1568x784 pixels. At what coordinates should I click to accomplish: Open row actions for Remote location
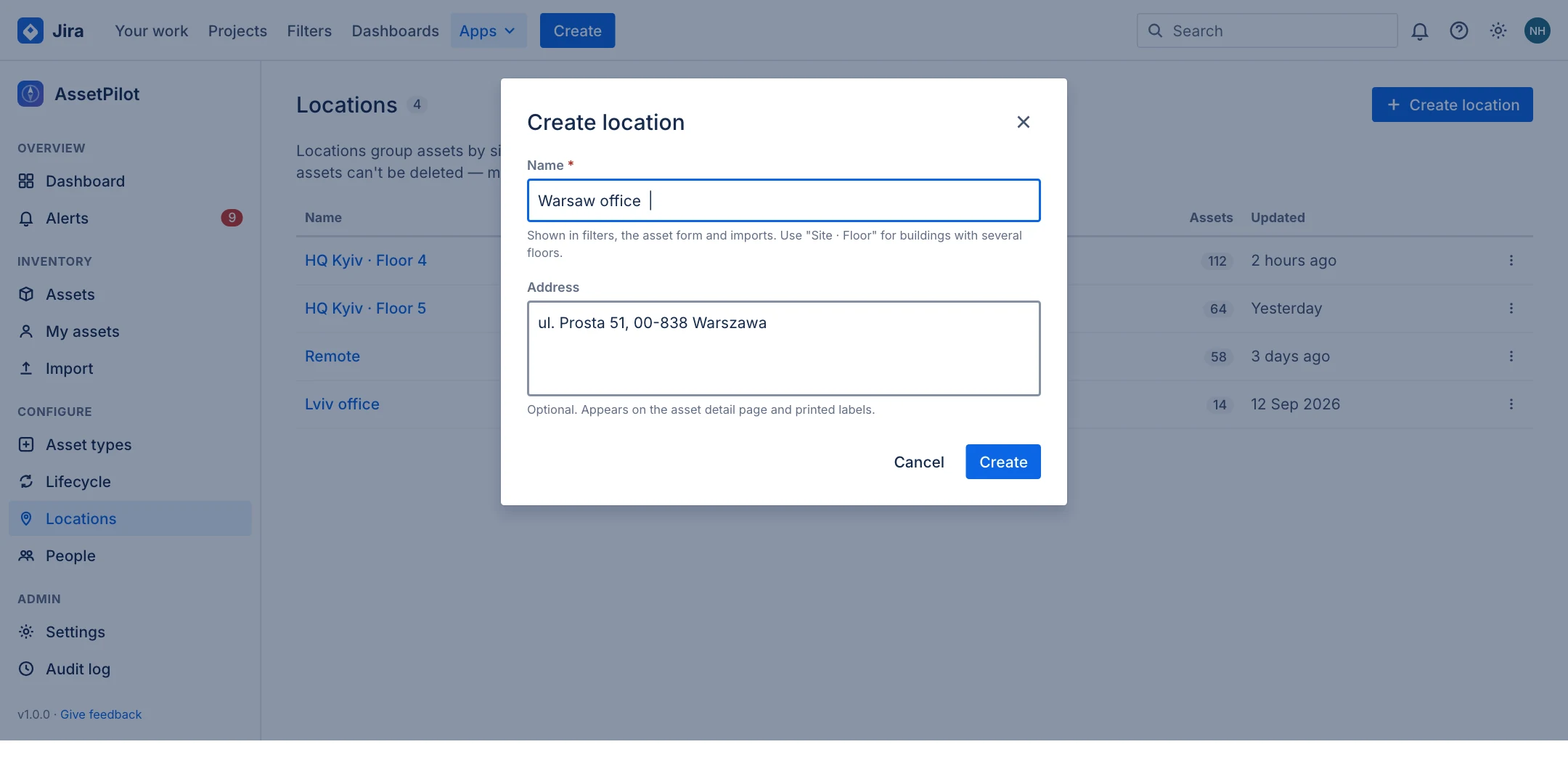pos(1511,356)
